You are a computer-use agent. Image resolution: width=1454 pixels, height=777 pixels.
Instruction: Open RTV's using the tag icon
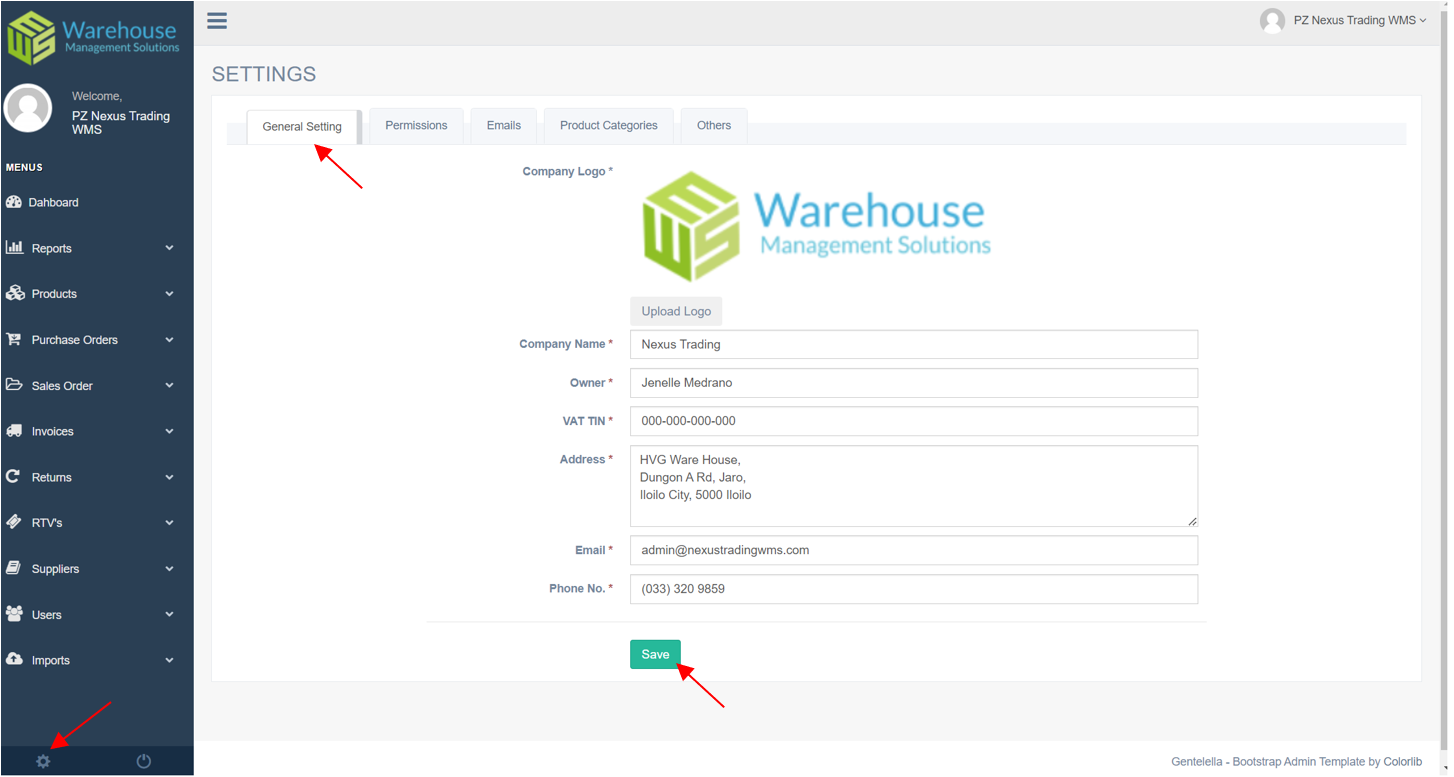(16, 522)
